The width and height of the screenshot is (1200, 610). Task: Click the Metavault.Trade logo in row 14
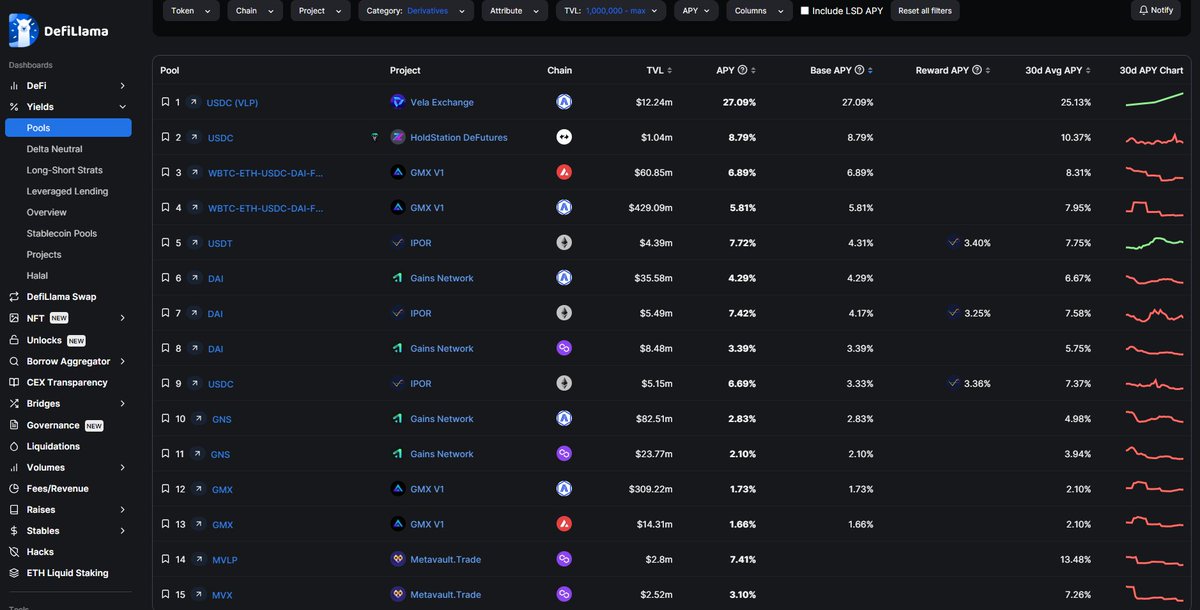(398, 559)
